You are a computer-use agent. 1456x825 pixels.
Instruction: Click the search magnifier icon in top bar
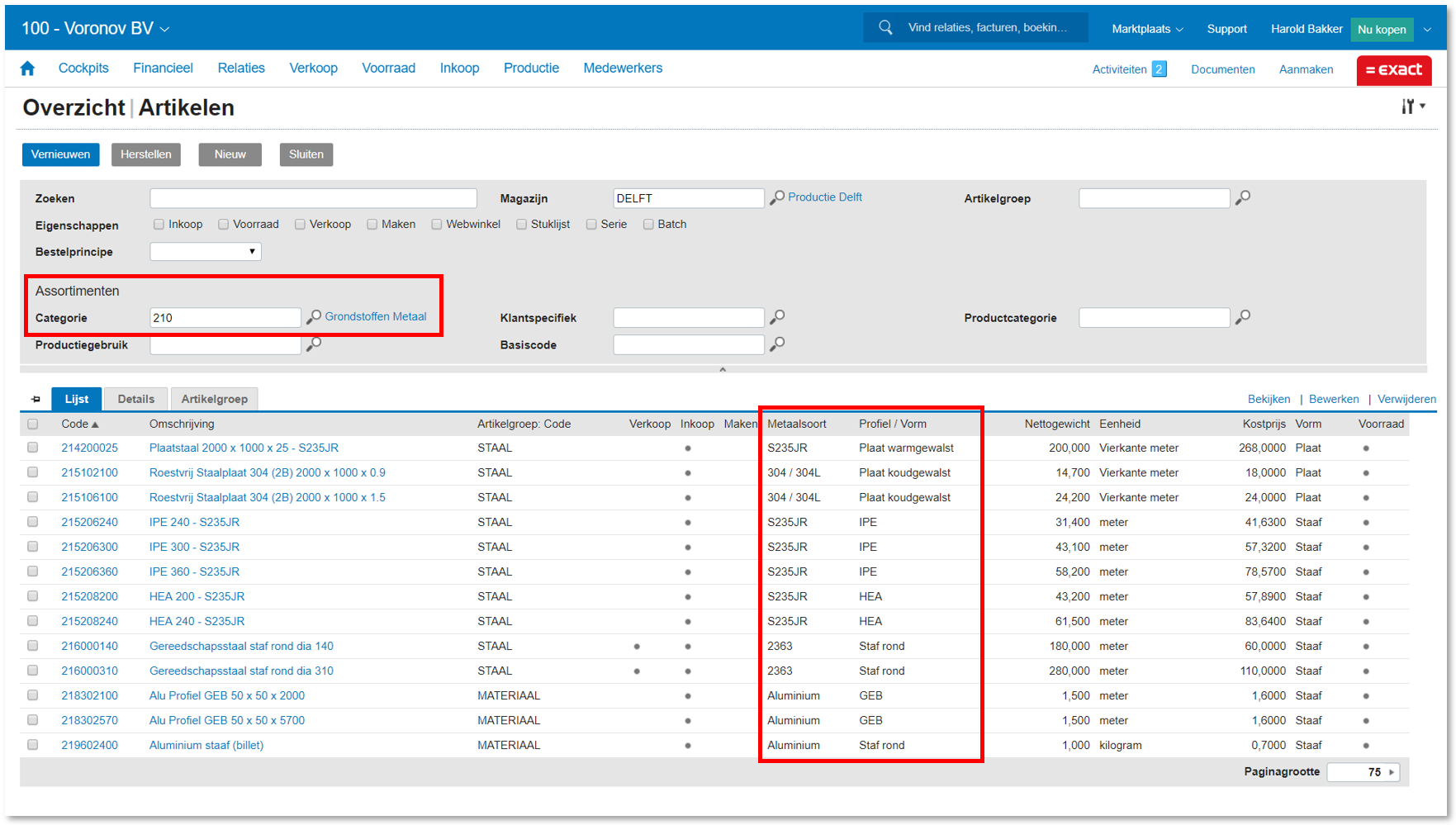885,27
